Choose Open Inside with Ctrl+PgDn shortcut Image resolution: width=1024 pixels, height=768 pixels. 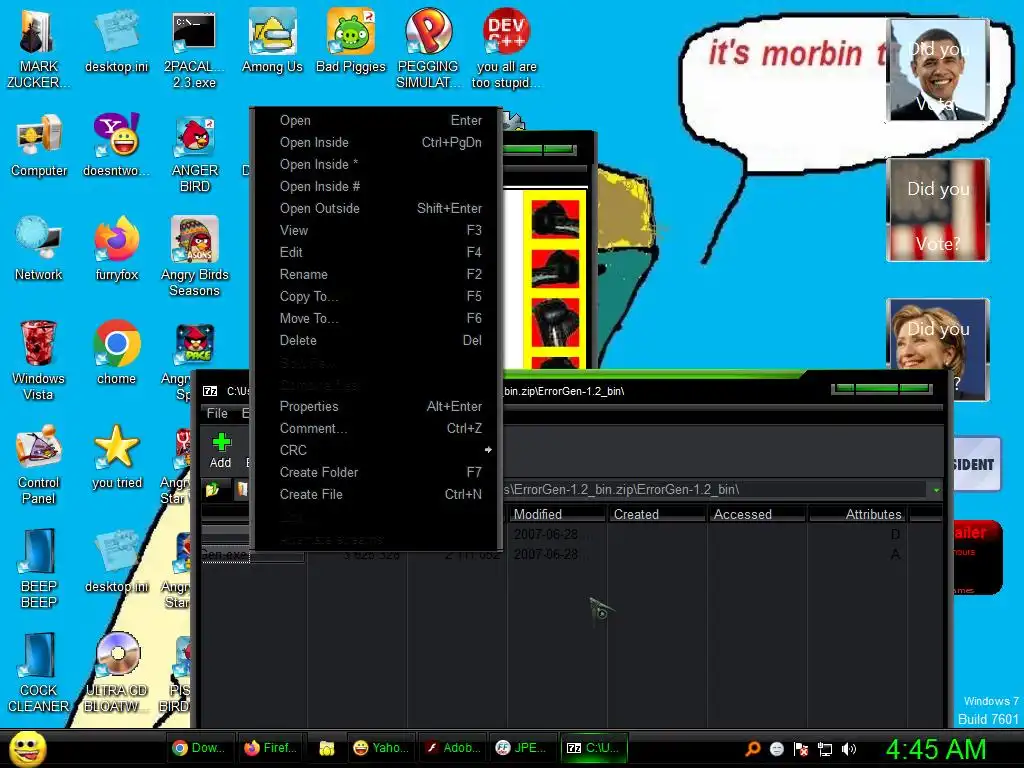pos(381,142)
